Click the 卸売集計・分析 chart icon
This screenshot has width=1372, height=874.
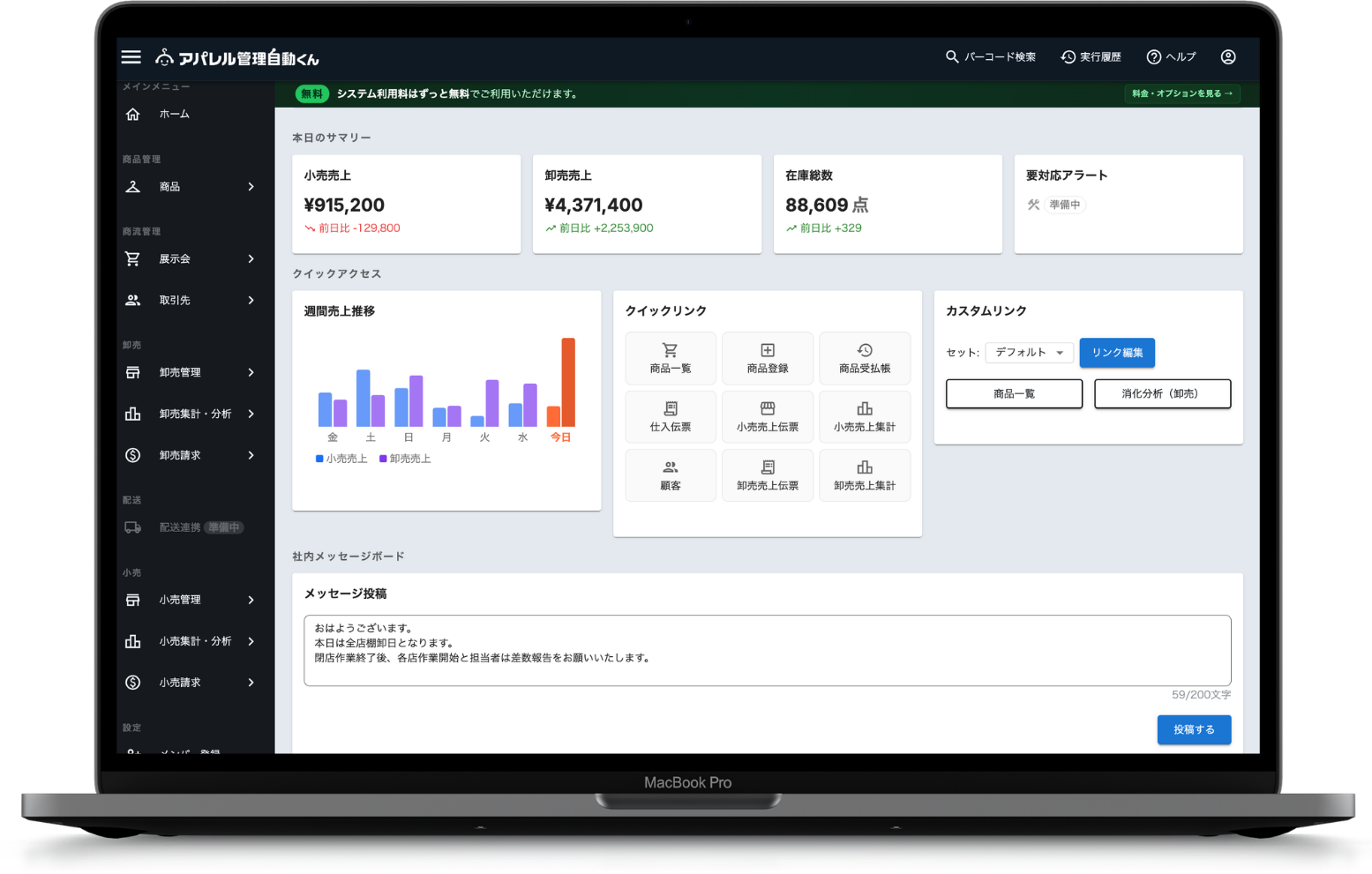coord(133,415)
